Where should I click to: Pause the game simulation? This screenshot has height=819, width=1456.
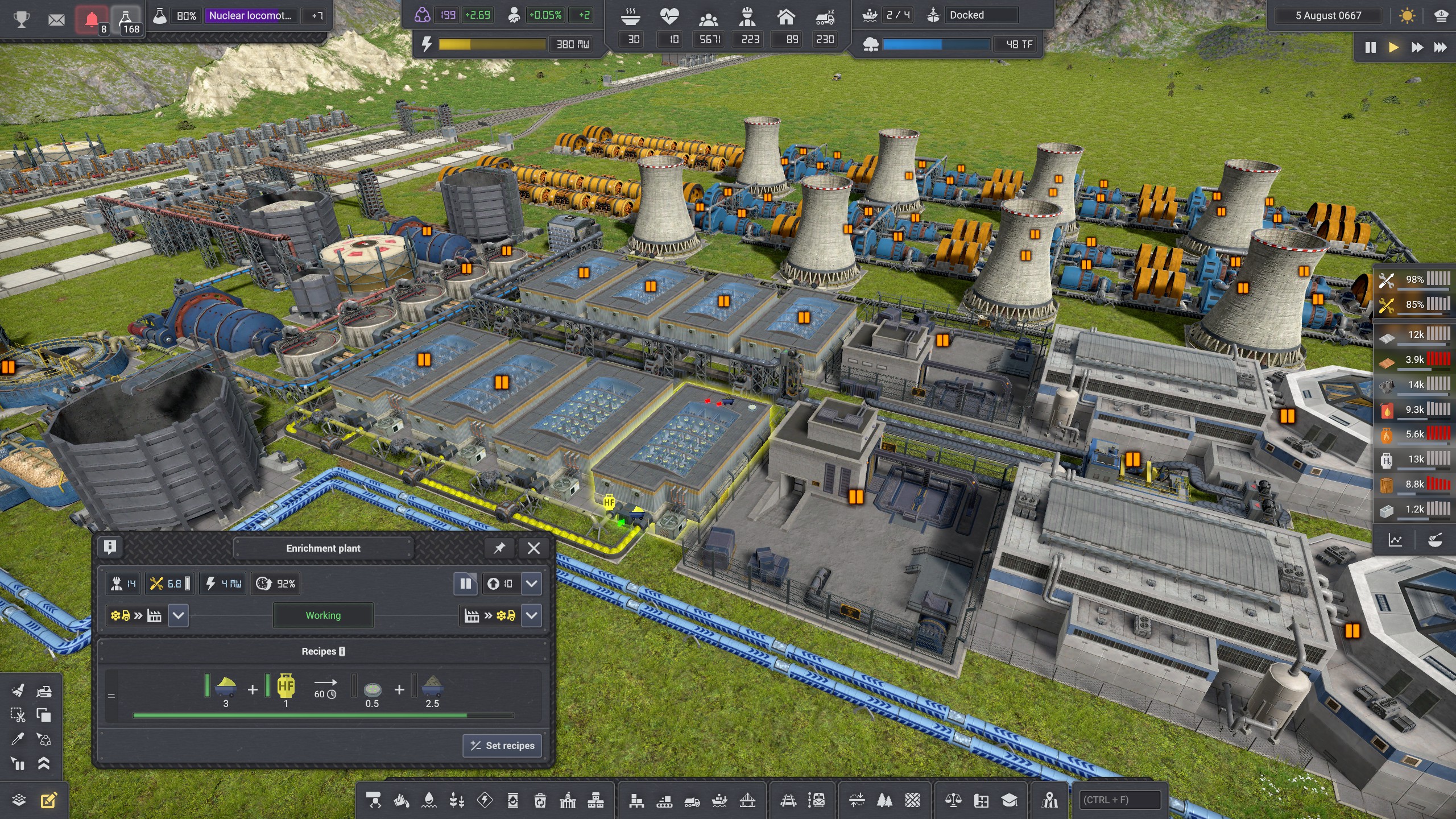1370,47
